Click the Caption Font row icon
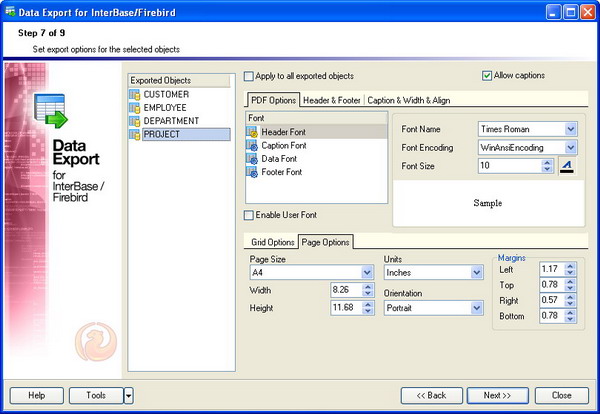 click(x=252, y=145)
